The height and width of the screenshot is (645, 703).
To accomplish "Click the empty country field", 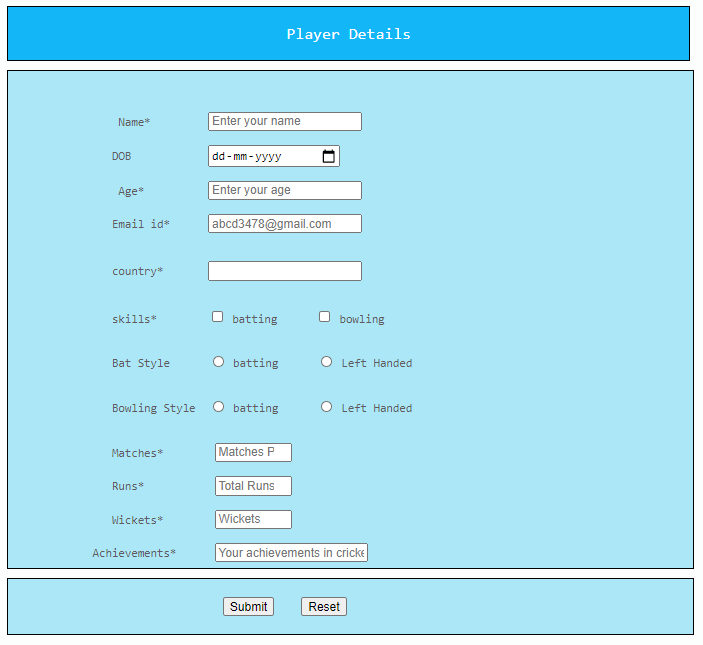I will pos(285,271).
